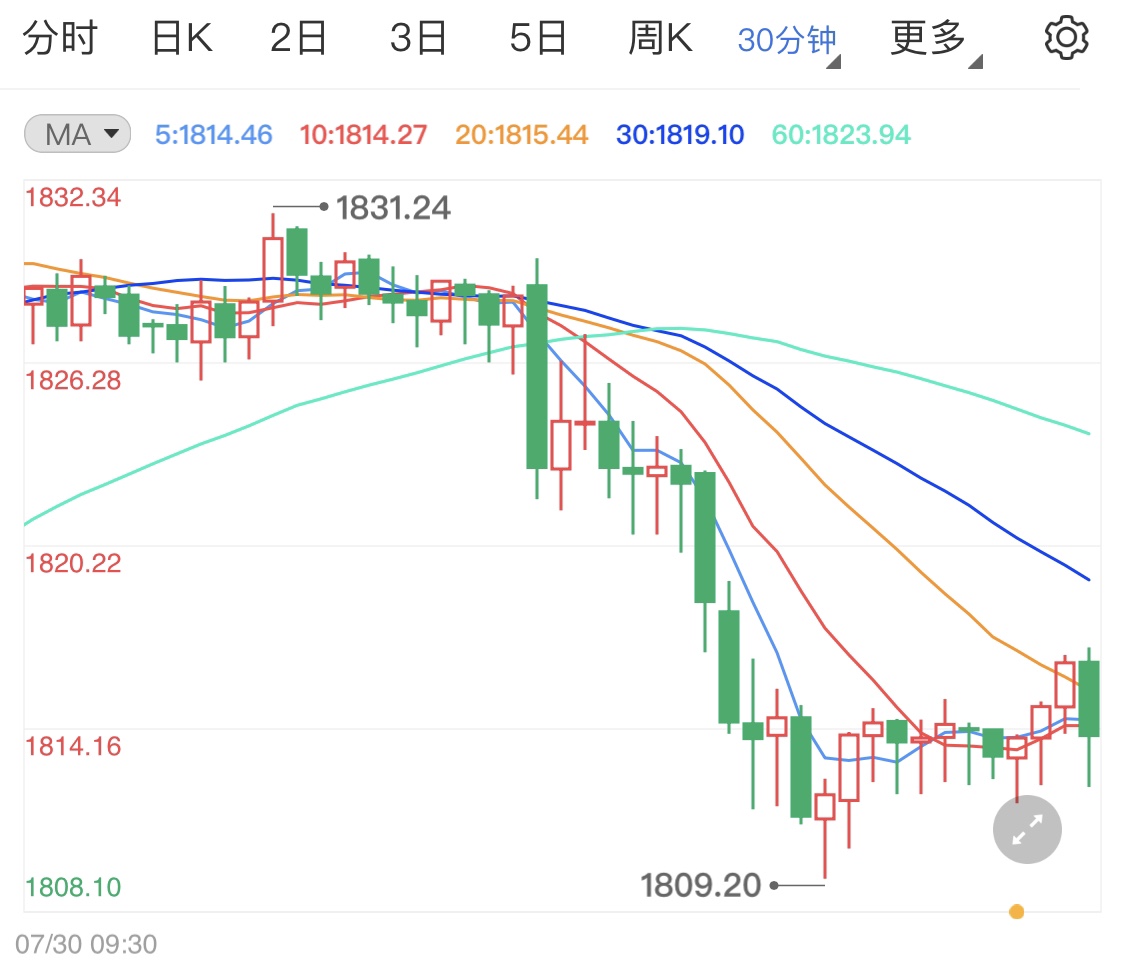
Task: Open the 30分钟 interval dropdown
Action: click(789, 41)
